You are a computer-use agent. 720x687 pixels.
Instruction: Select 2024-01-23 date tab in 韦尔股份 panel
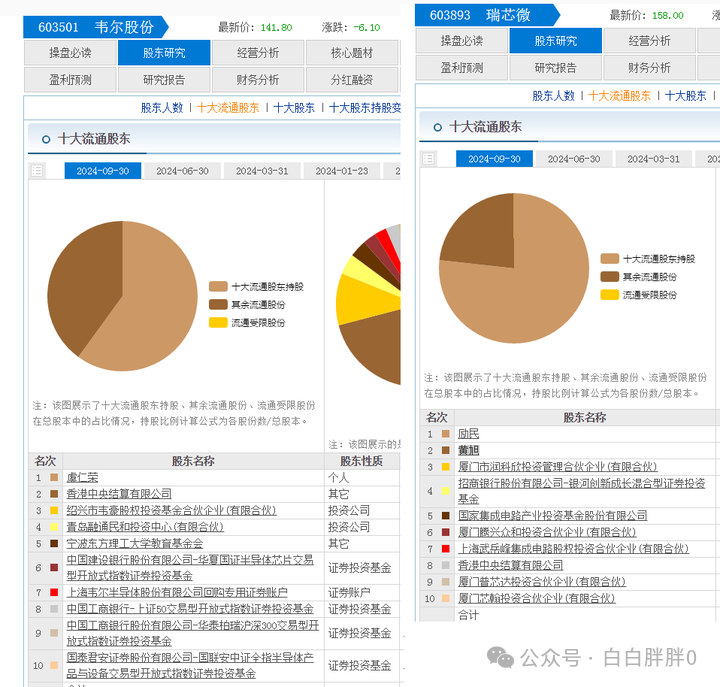click(x=342, y=171)
